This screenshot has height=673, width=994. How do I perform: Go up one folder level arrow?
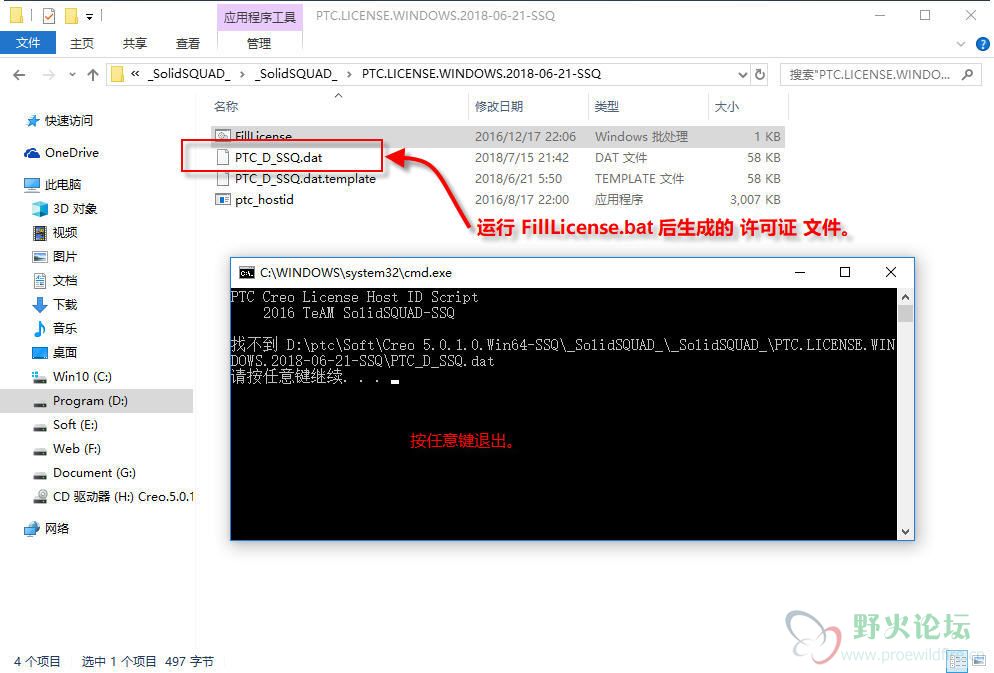(x=93, y=75)
